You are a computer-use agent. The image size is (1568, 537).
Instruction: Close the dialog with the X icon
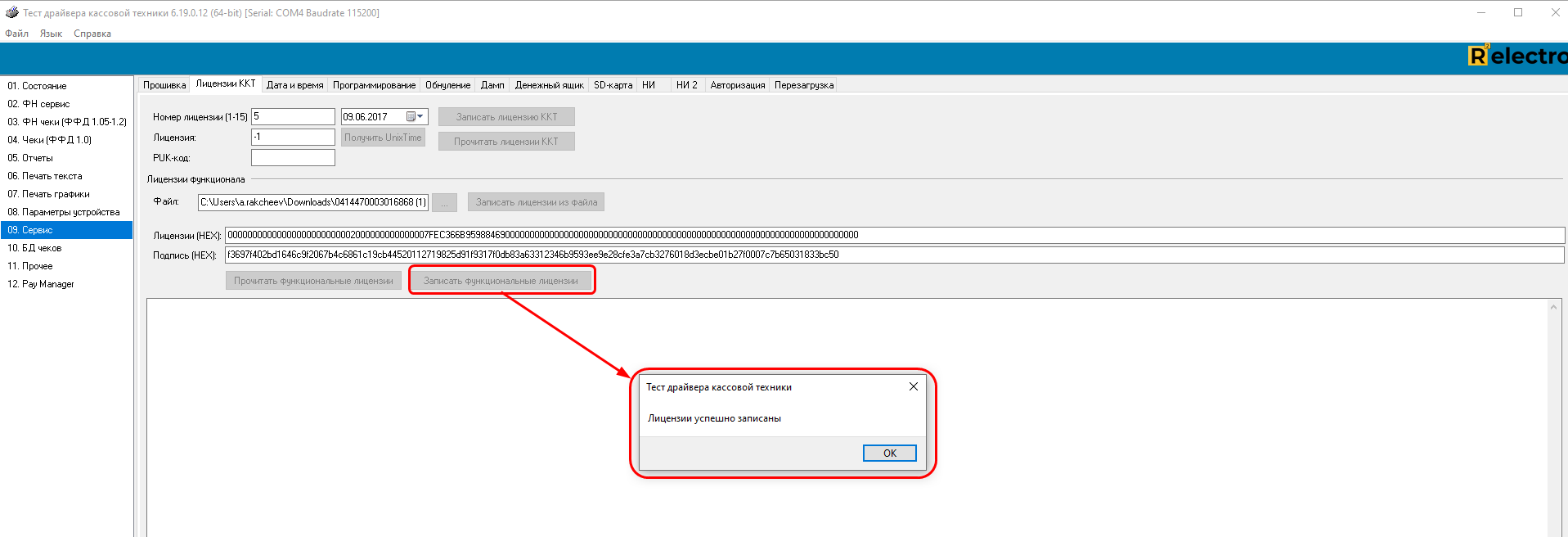pyautogui.click(x=914, y=387)
